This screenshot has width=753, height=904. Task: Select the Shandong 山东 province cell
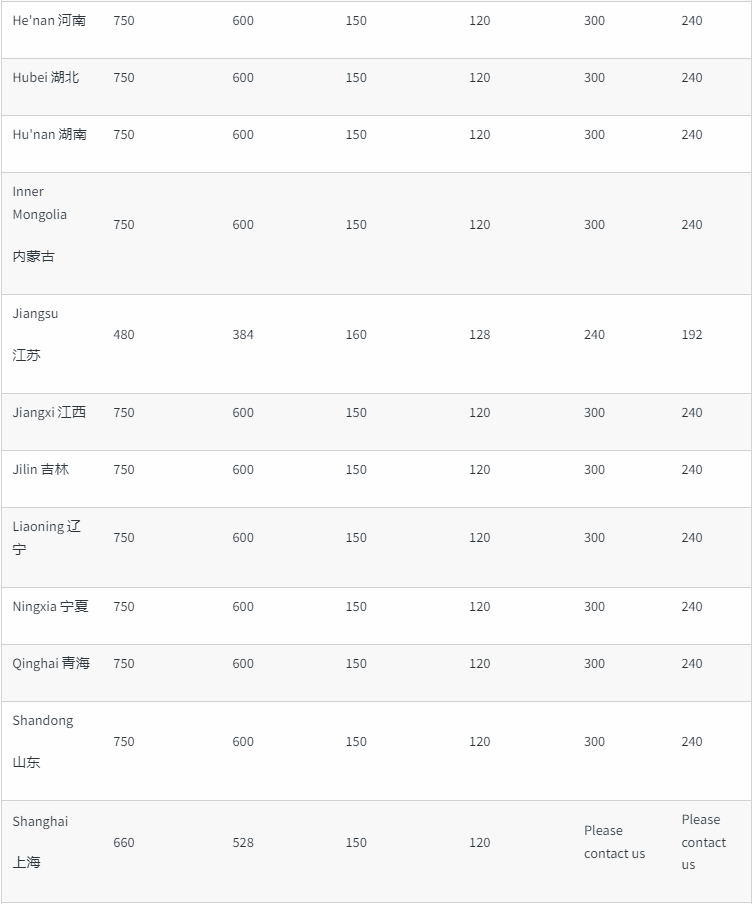[43, 742]
